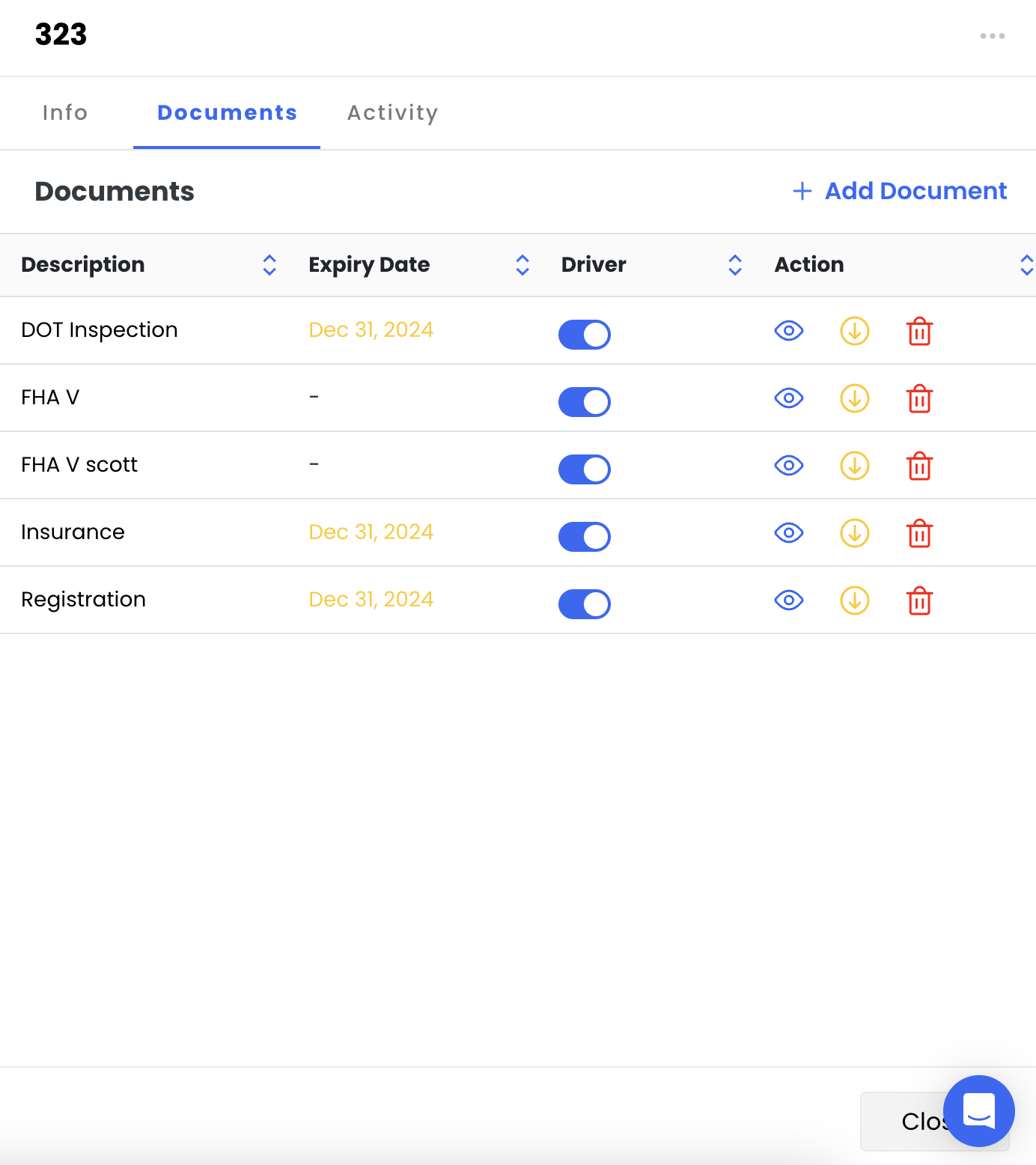Sort by Driver column arrows
Viewport: 1036px width, 1165px height.
click(x=735, y=265)
